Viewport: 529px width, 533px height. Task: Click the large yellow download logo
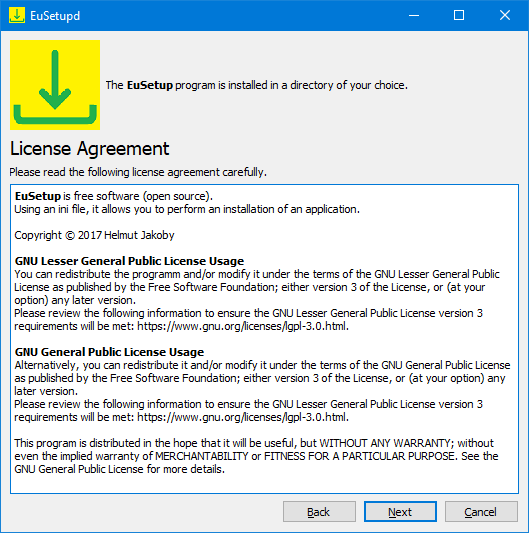55,85
